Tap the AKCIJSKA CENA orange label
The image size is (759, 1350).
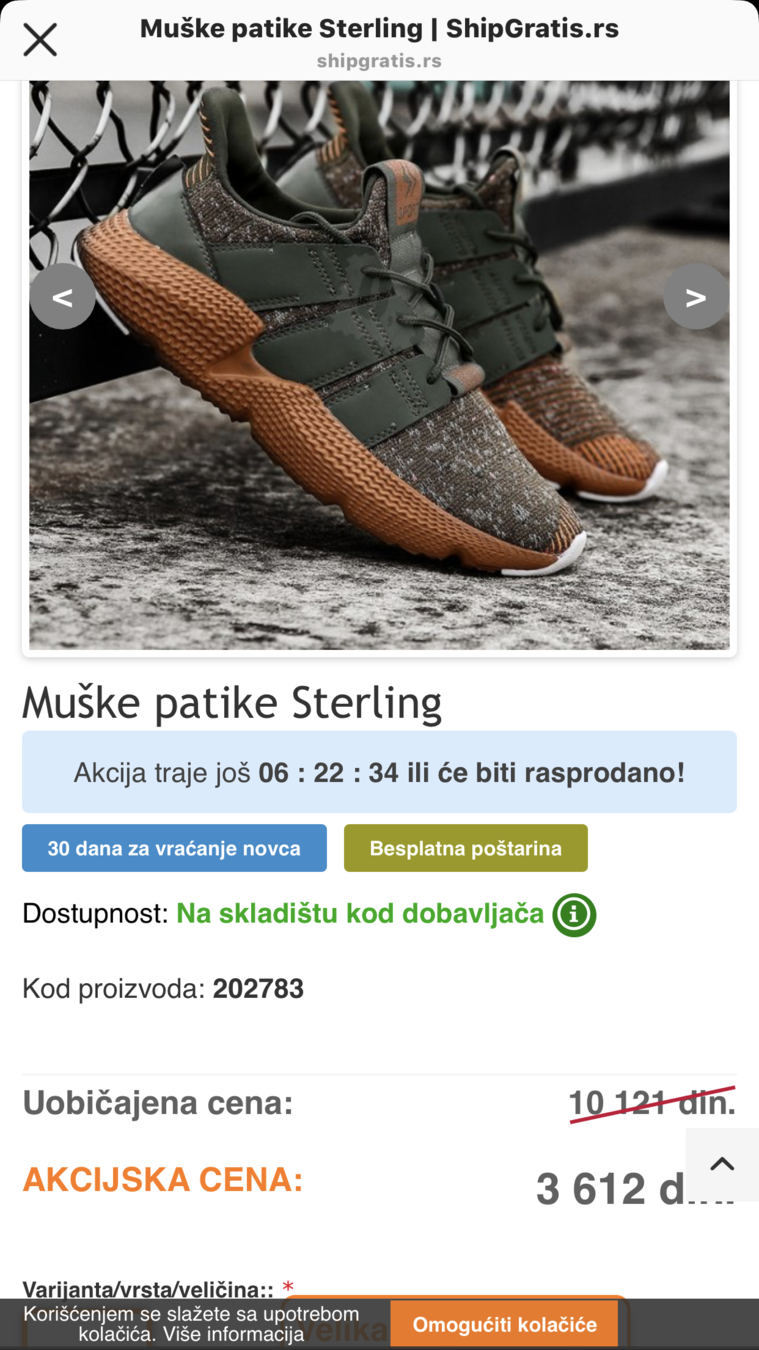pyautogui.click(x=163, y=1180)
